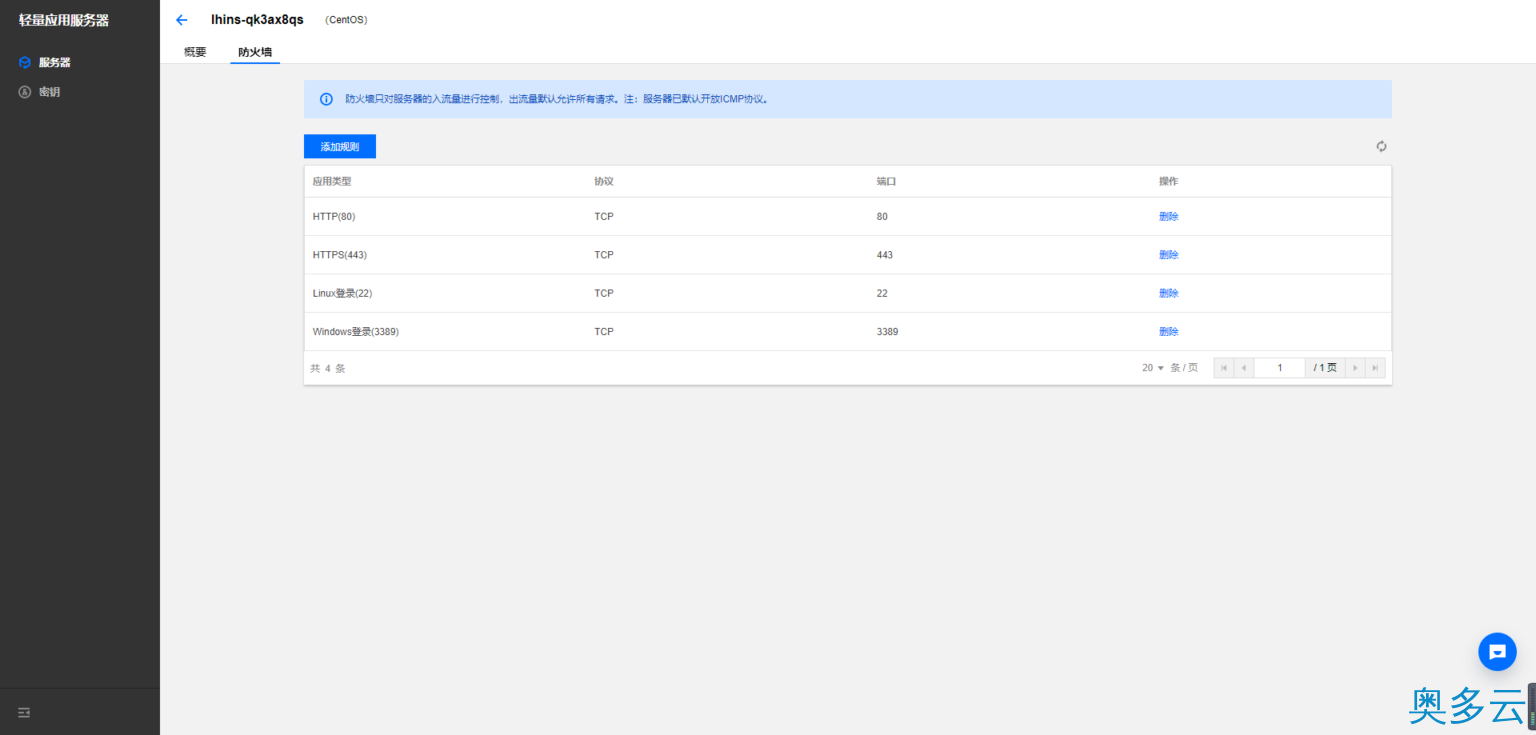Delete the HTTPS(443) rule
The width and height of the screenshot is (1536, 735).
pyautogui.click(x=1169, y=255)
